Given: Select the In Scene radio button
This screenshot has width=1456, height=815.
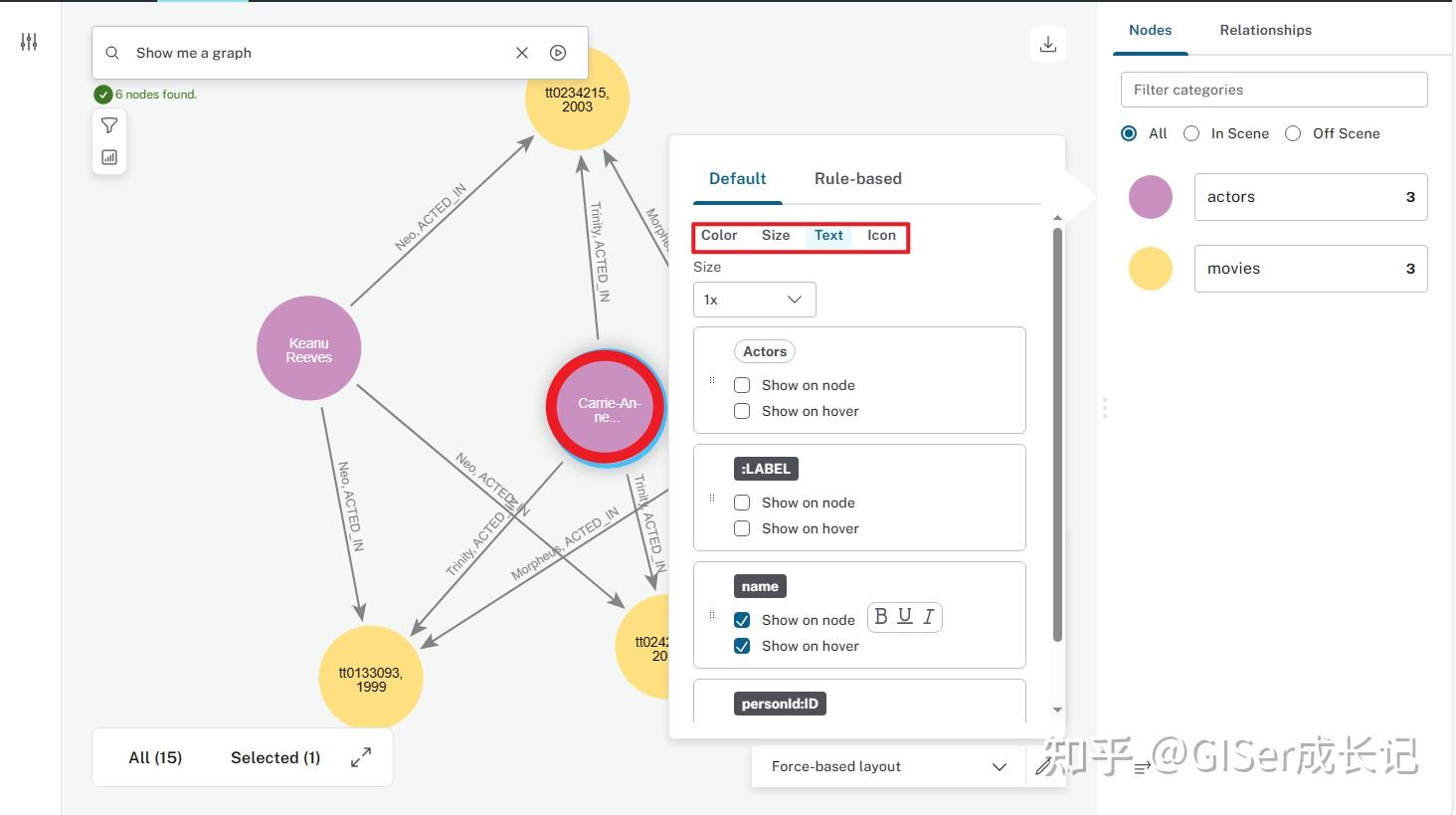Looking at the screenshot, I should click(x=1191, y=132).
